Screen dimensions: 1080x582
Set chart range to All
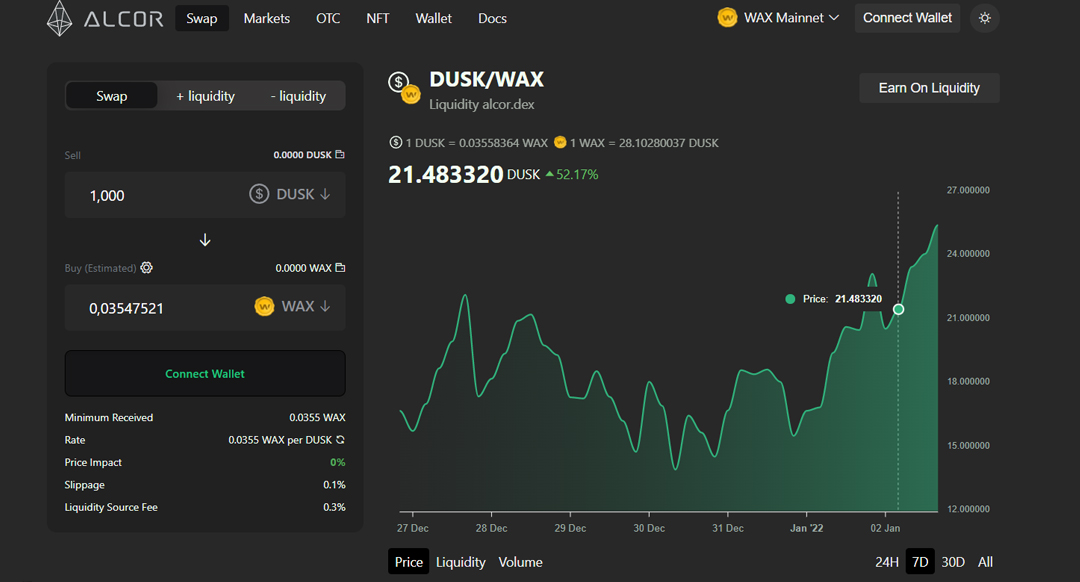[986, 562]
